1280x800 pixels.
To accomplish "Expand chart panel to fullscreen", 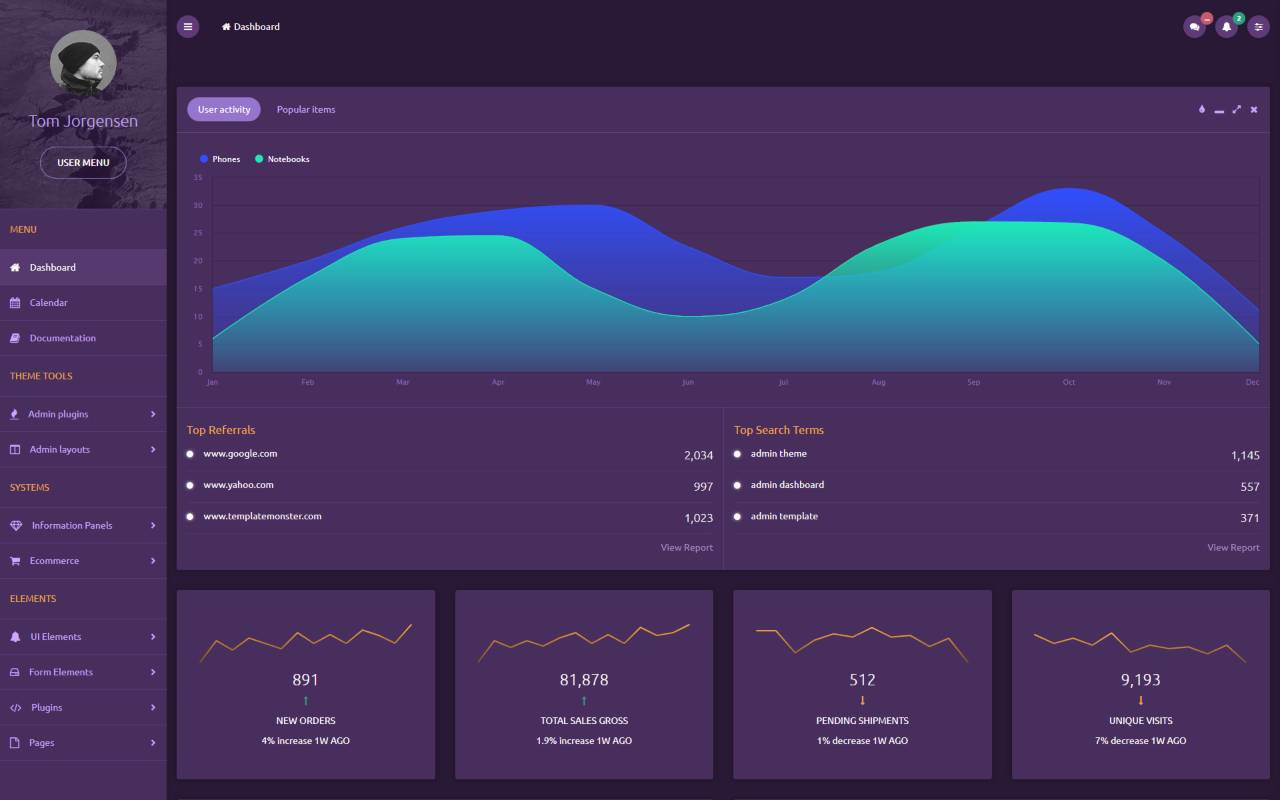I will [x=1237, y=109].
